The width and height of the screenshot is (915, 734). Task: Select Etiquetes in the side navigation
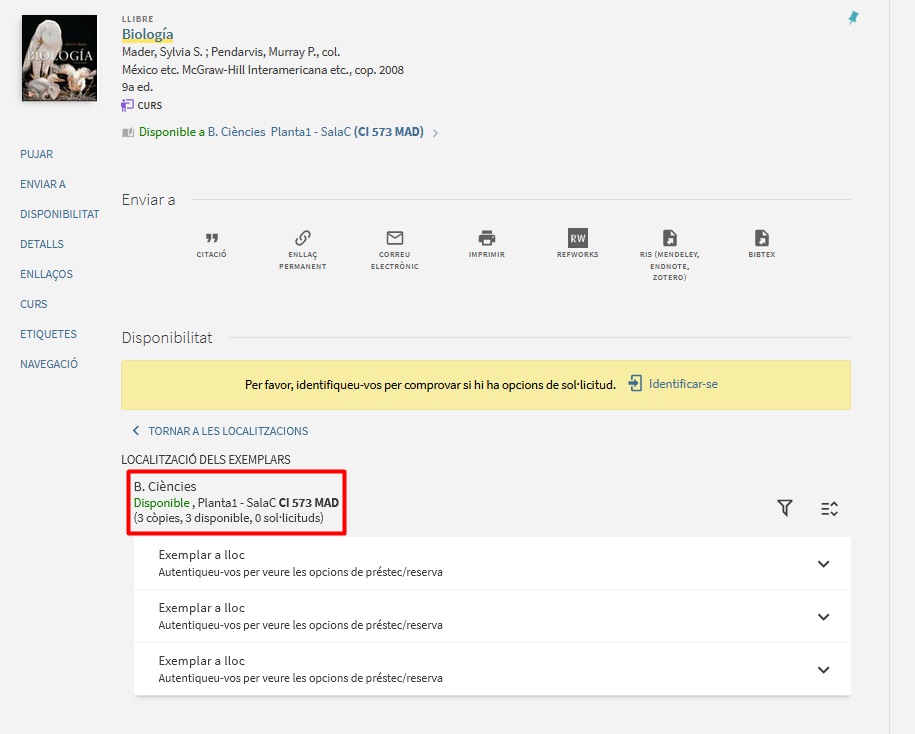[48, 334]
